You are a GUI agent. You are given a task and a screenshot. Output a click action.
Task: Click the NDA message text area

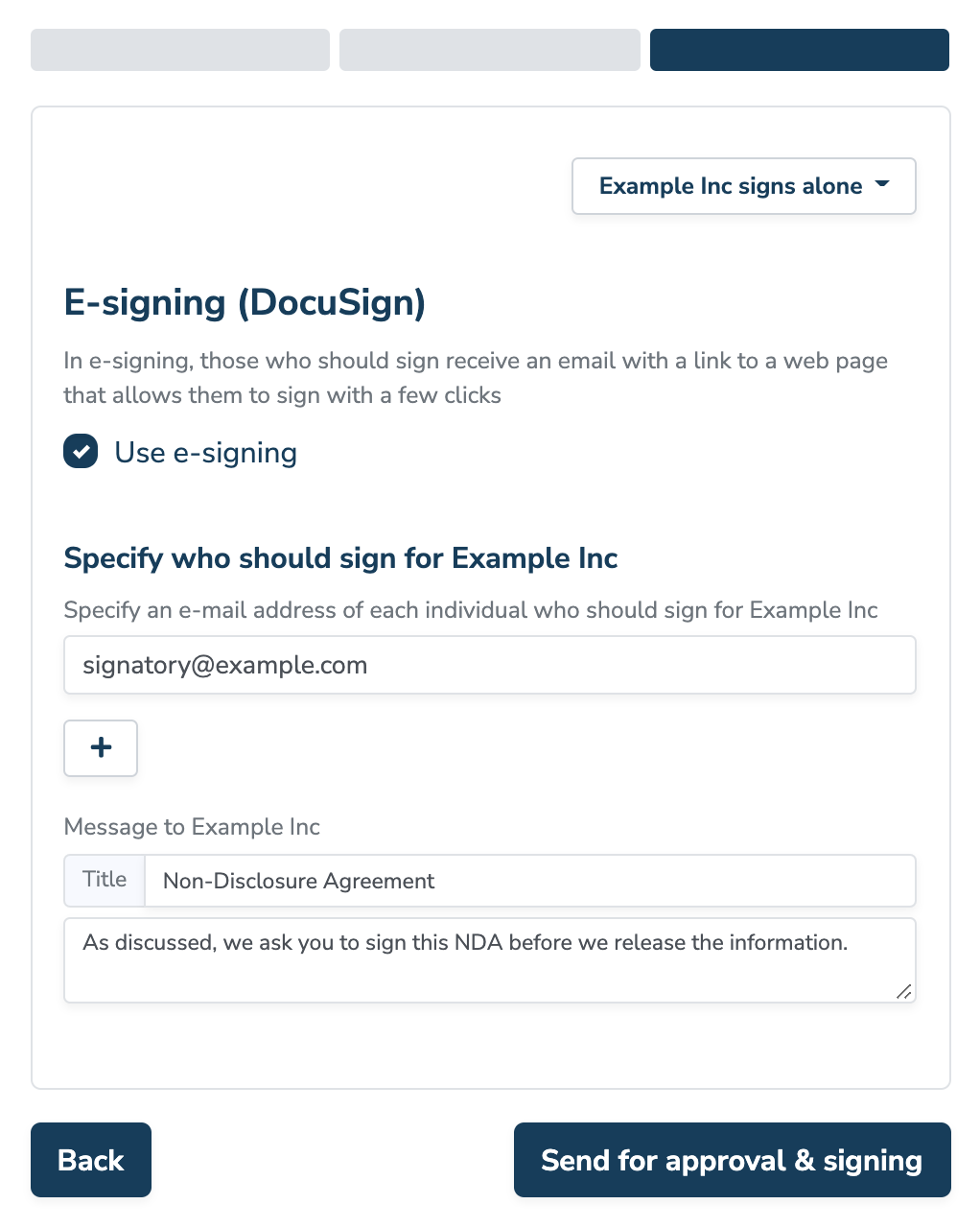[489, 960]
